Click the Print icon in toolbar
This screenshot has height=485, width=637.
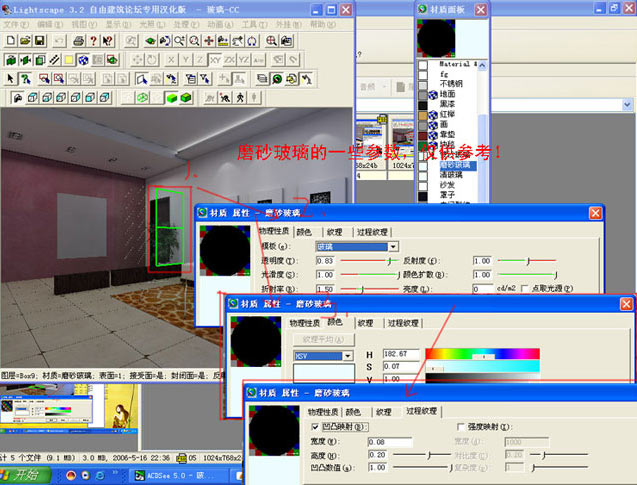pos(79,41)
